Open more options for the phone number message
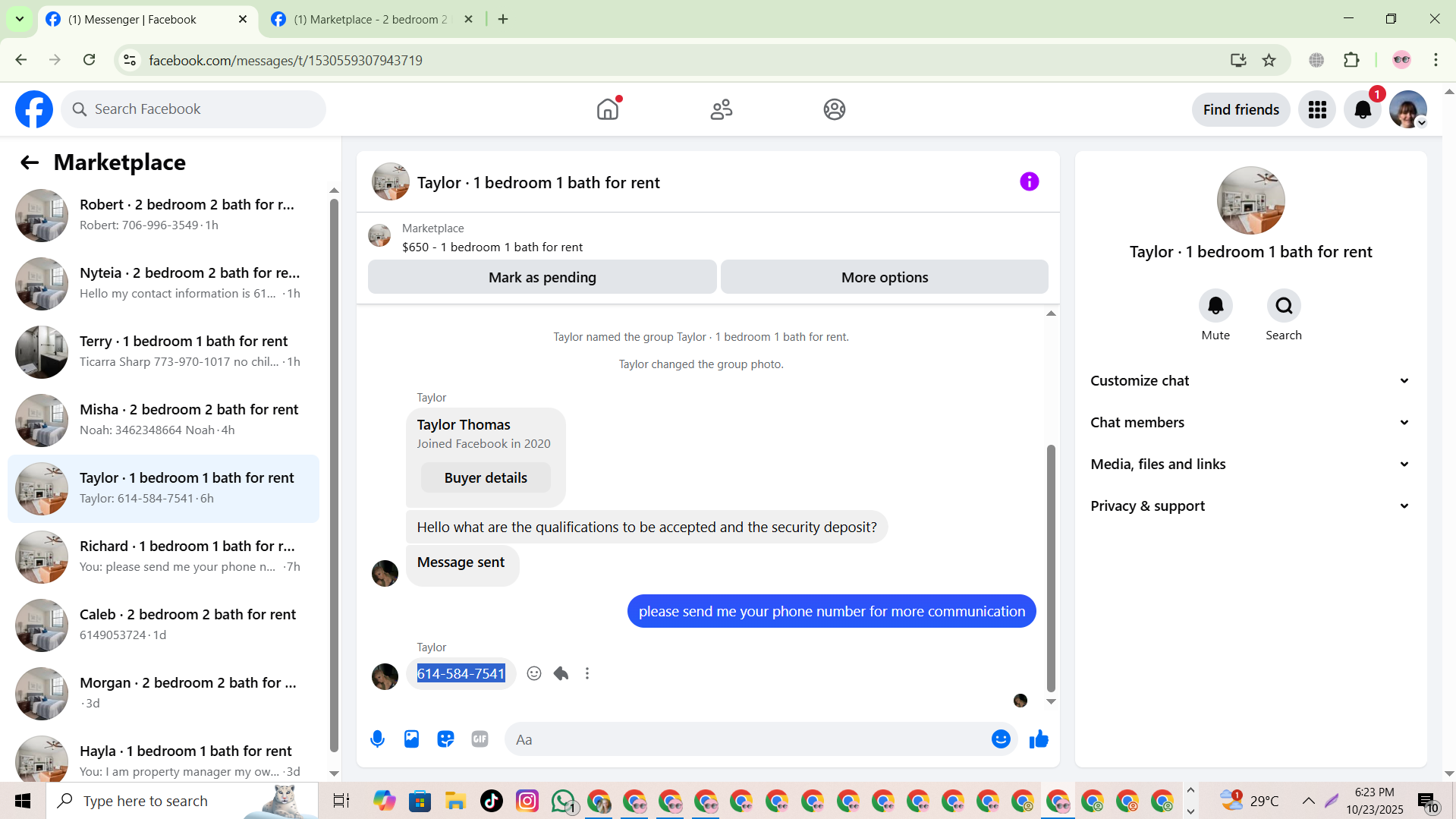Image resolution: width=1456 pixels, height=819 pixels. click(x=587, y=673)
